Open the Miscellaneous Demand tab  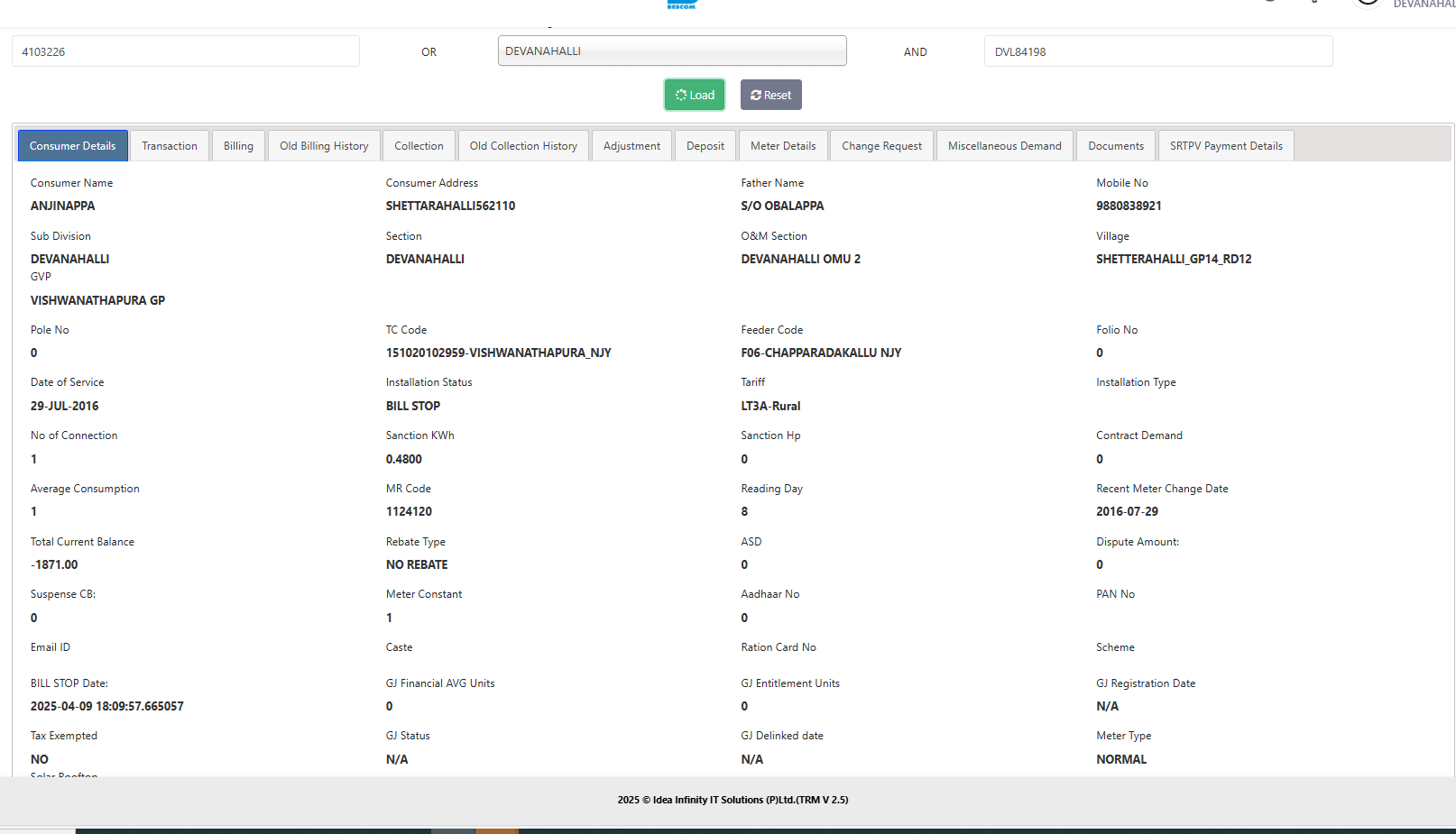1005,146
